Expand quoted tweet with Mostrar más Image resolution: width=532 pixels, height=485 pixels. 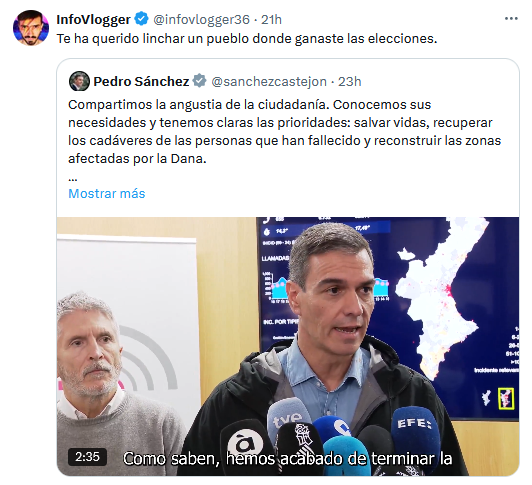107,193
